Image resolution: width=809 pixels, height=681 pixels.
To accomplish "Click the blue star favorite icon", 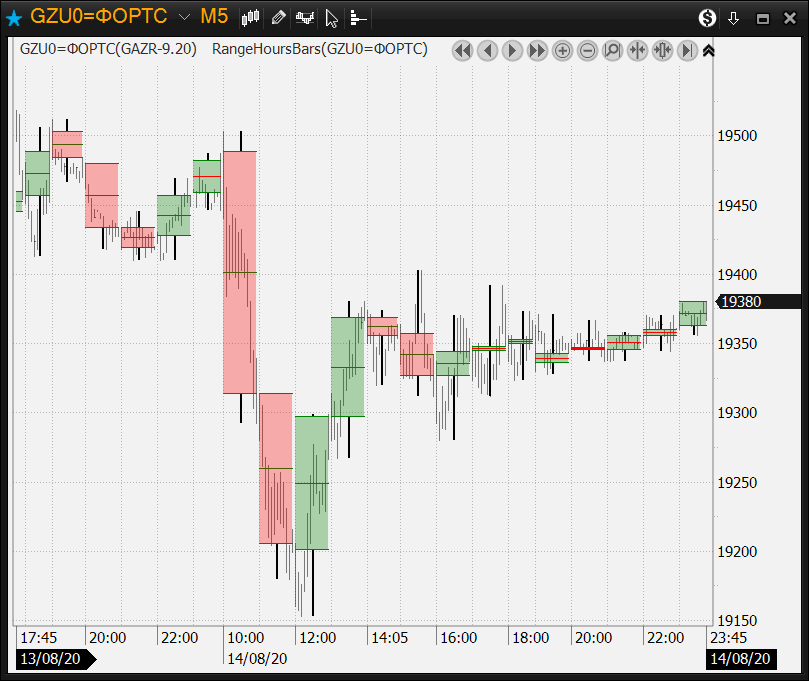I will click(14, 18).
